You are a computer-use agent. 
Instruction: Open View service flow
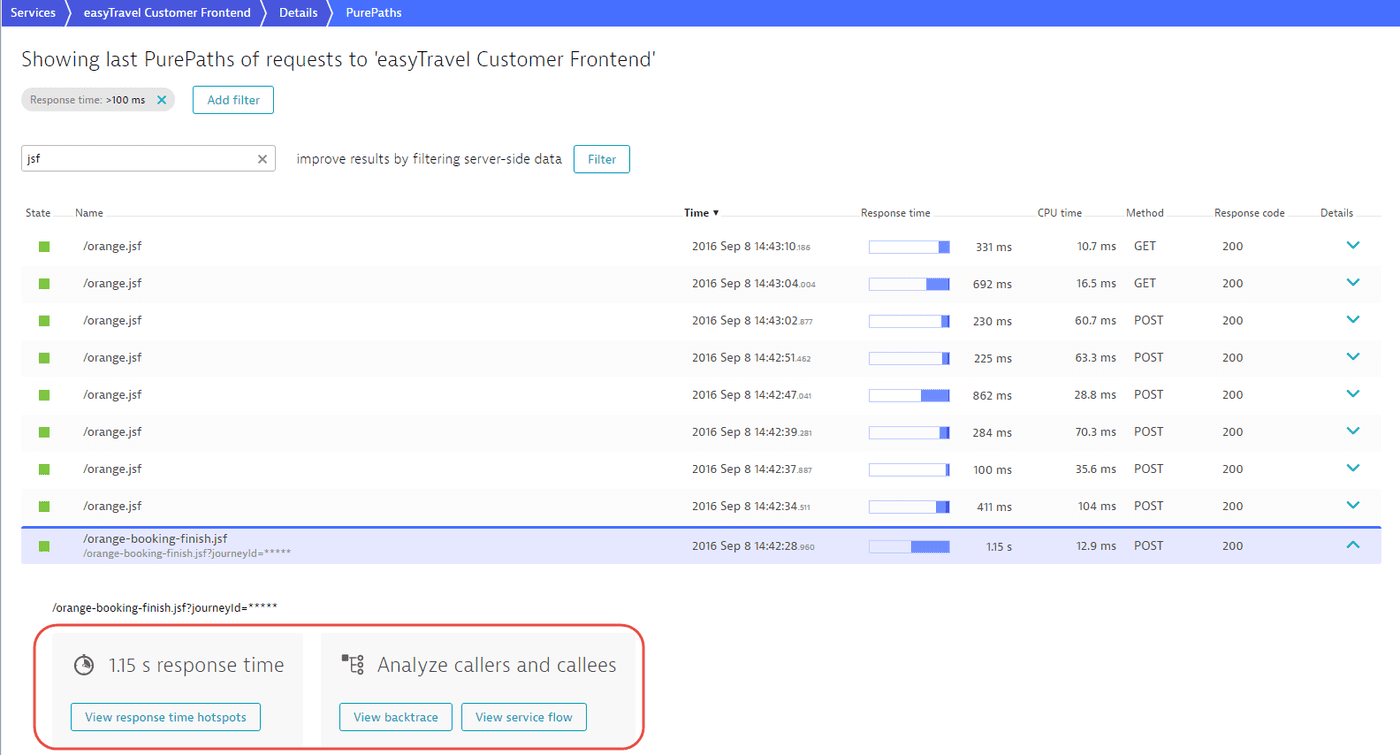(524, 717)
